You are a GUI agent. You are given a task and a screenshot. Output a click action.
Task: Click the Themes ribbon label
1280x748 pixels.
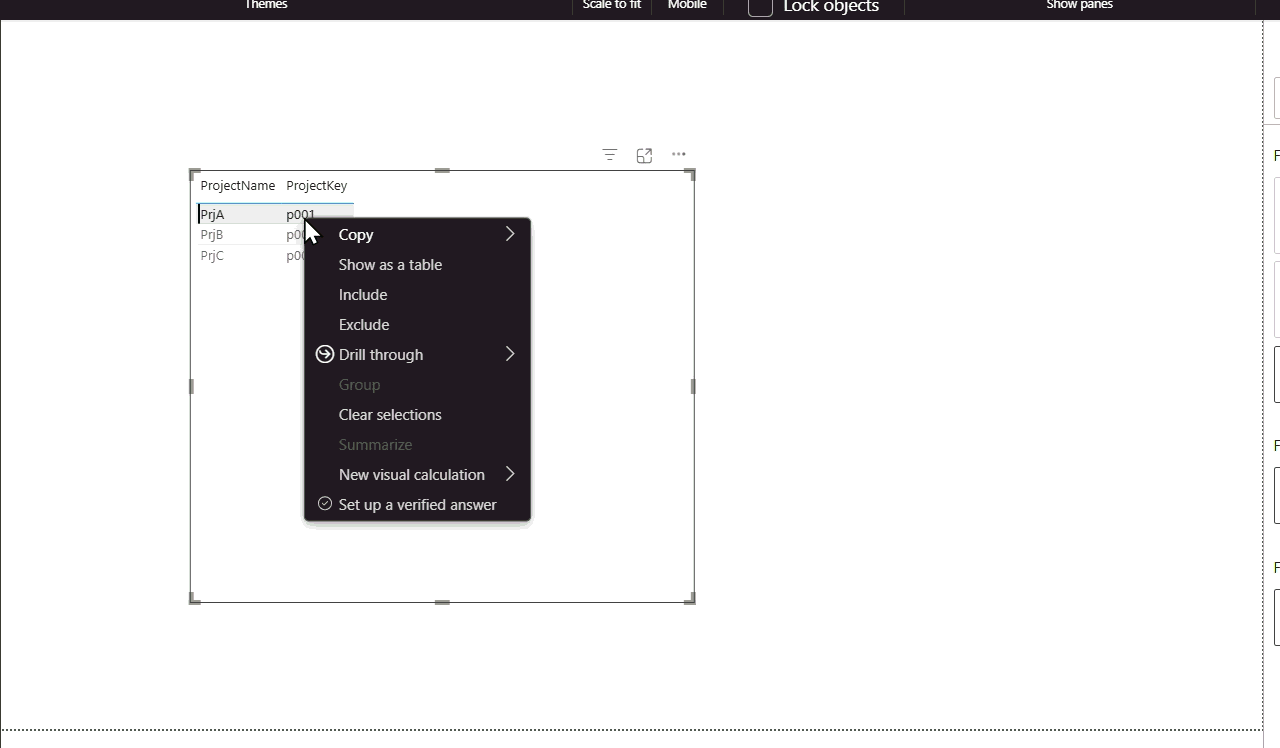[x=266, y=5]
